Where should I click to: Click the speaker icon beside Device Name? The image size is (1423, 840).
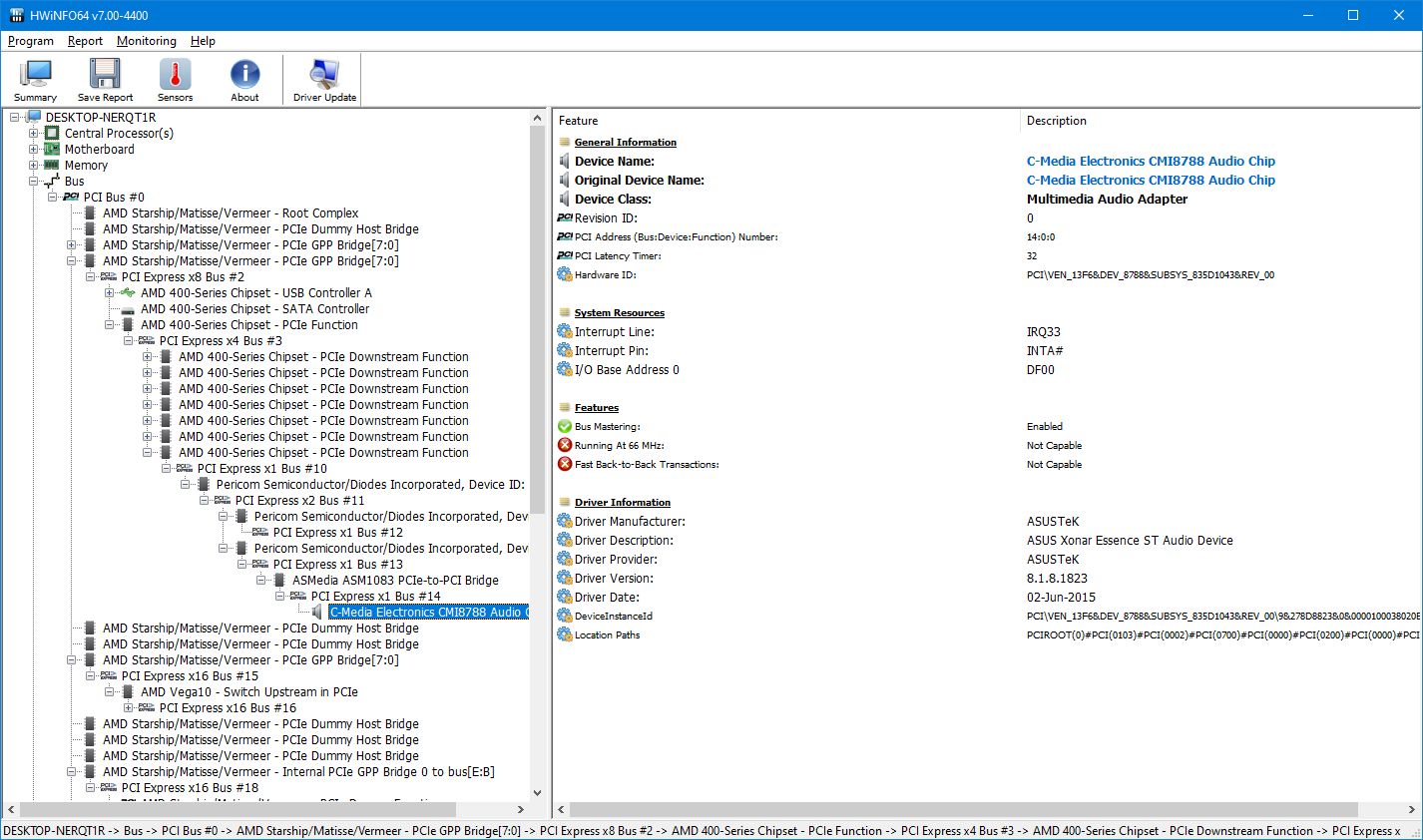565,162
